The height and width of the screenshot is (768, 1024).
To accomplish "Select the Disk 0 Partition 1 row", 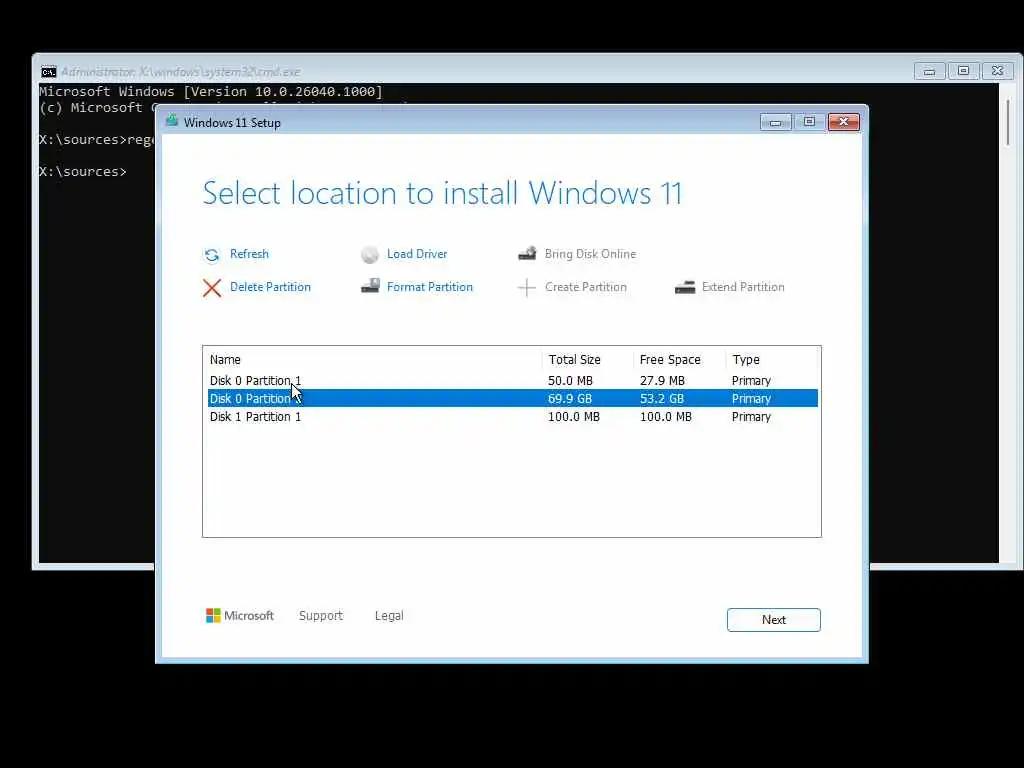I will coord(513,380).
